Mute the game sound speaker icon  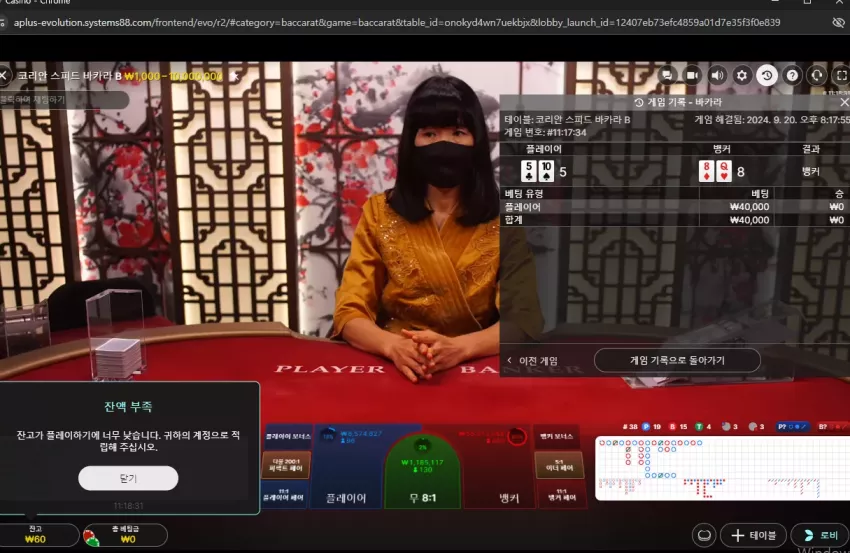tap(717, 75)
